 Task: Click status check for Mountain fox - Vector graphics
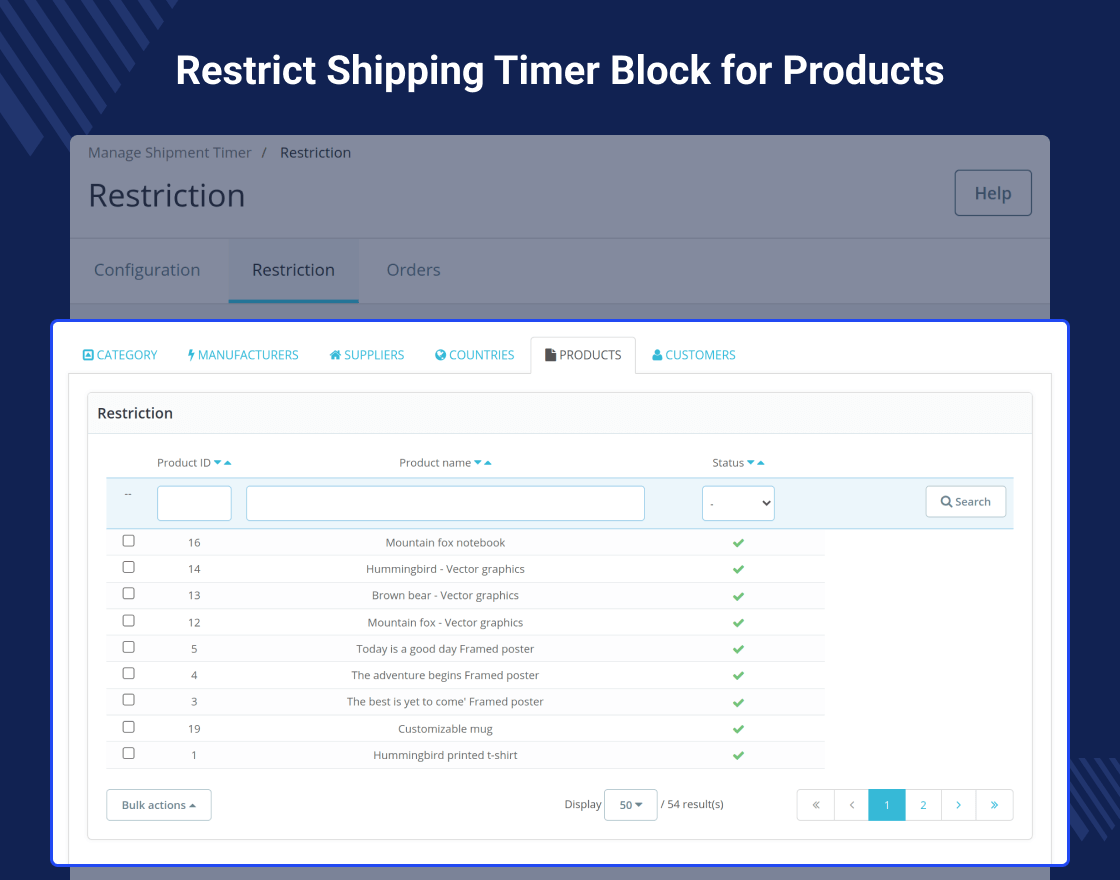738,623
